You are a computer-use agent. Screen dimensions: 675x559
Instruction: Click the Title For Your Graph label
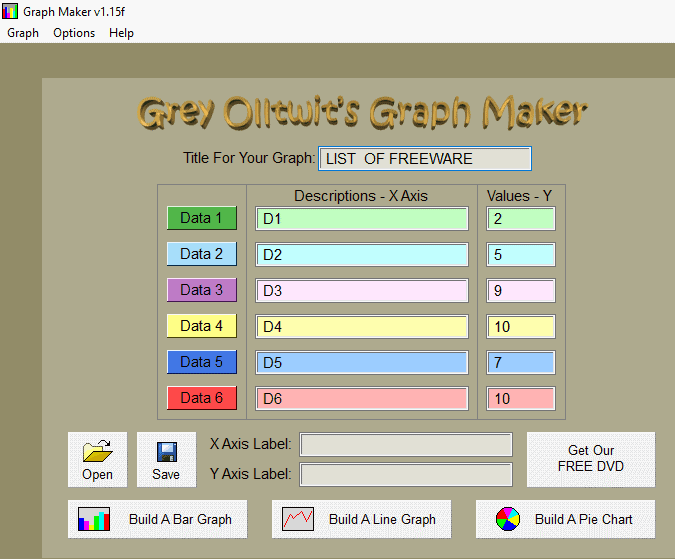pyautogui.click(x=249, y=158)
